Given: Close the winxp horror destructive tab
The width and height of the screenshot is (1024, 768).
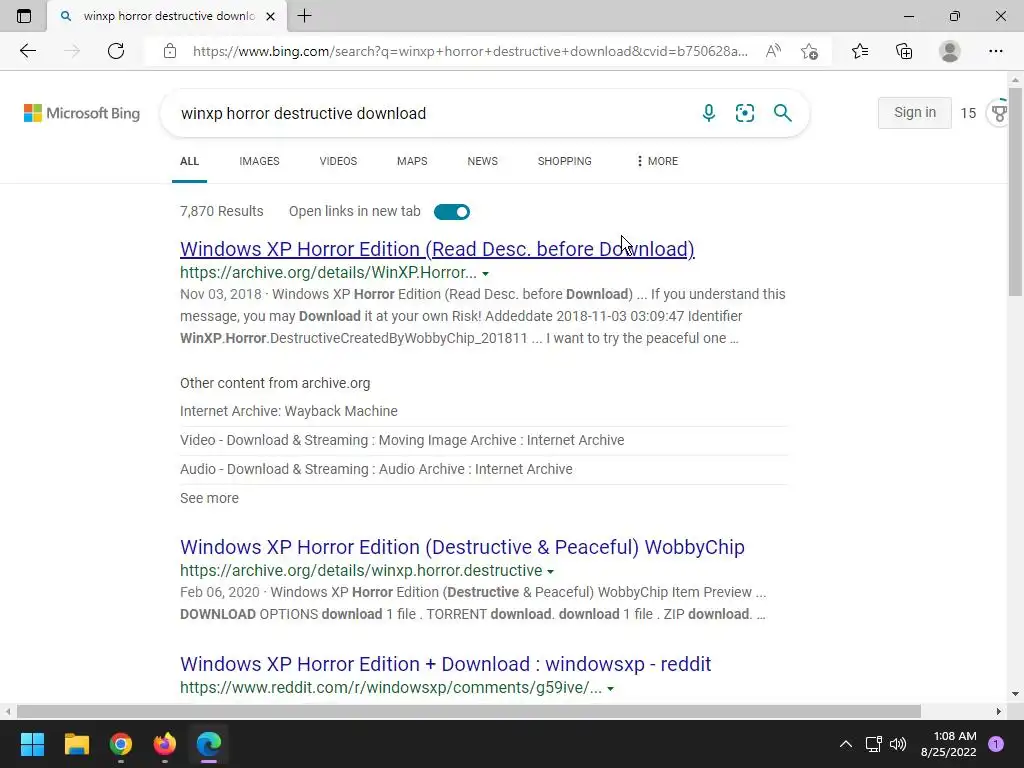Looking at the screenshot, I should tap(270, 16).
